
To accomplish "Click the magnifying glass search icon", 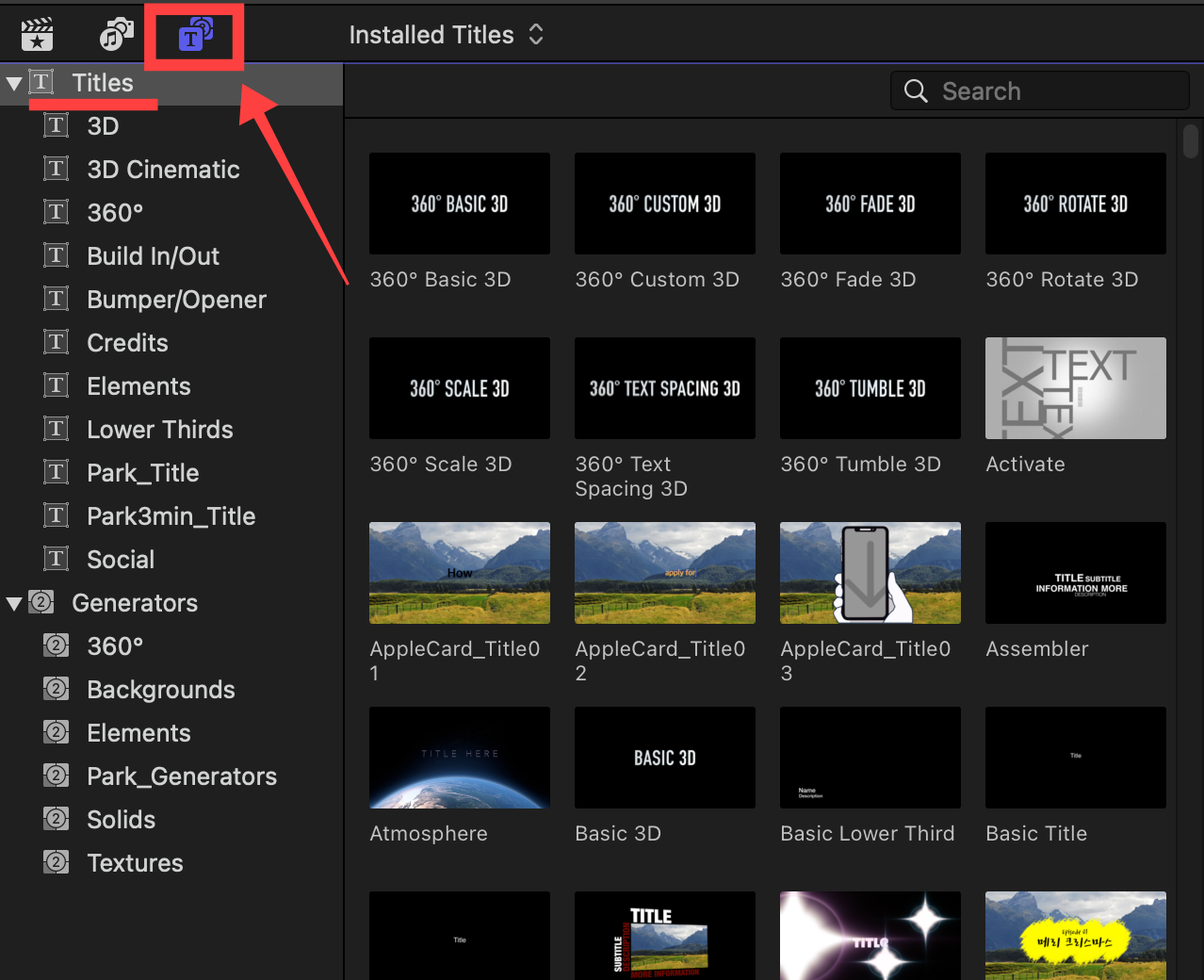I will [x=916, y=90].
